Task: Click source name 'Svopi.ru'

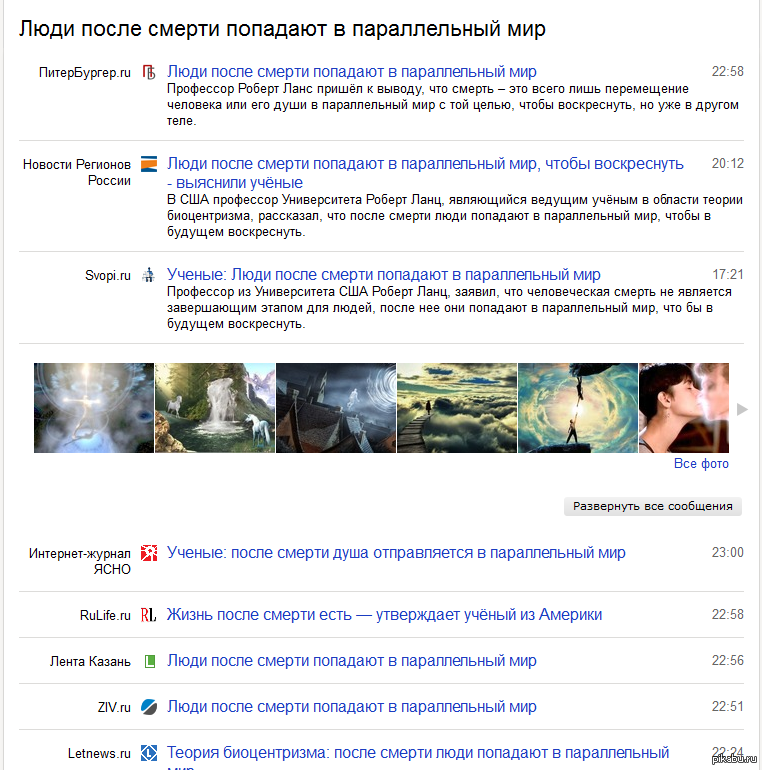Action: (x=108, y=275)
